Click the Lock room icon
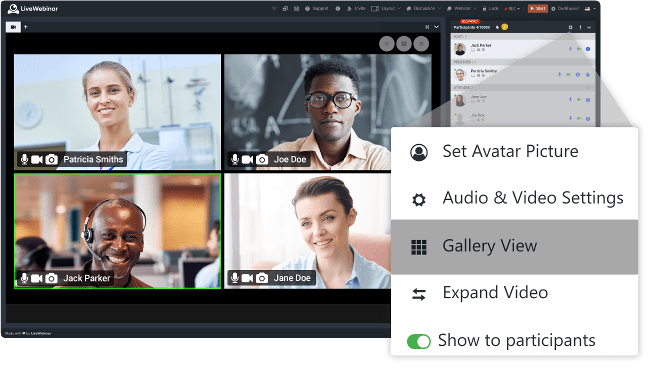This screenshot has height=370, width=650. [490, 8]
